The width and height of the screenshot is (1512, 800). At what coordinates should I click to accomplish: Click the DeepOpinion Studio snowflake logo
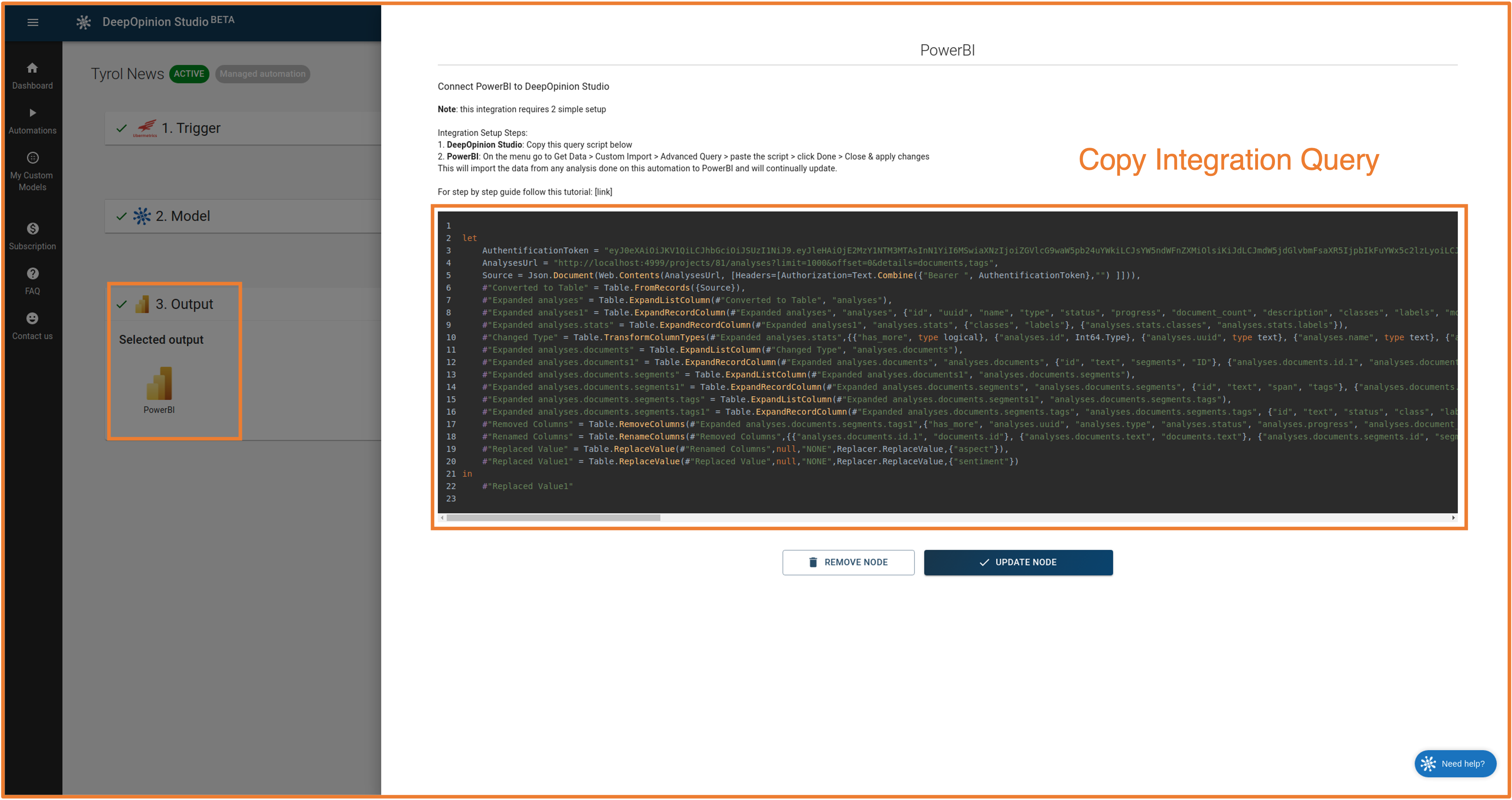(84, 22)
